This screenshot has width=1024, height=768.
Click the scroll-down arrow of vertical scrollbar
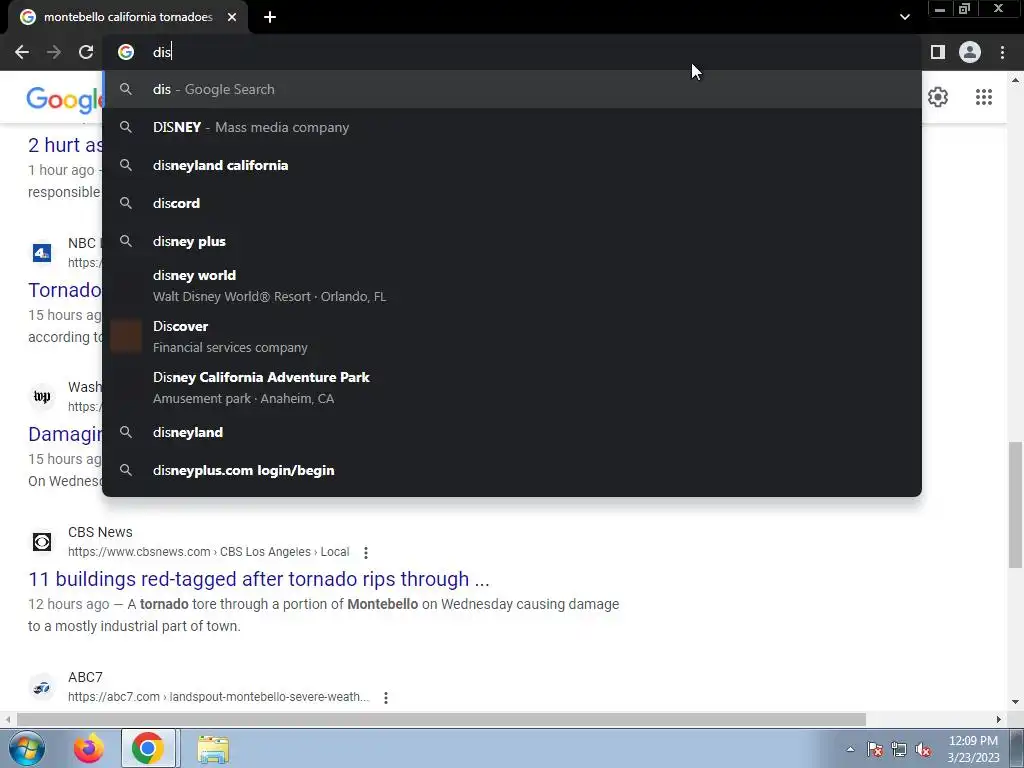tap(1016, 702)
